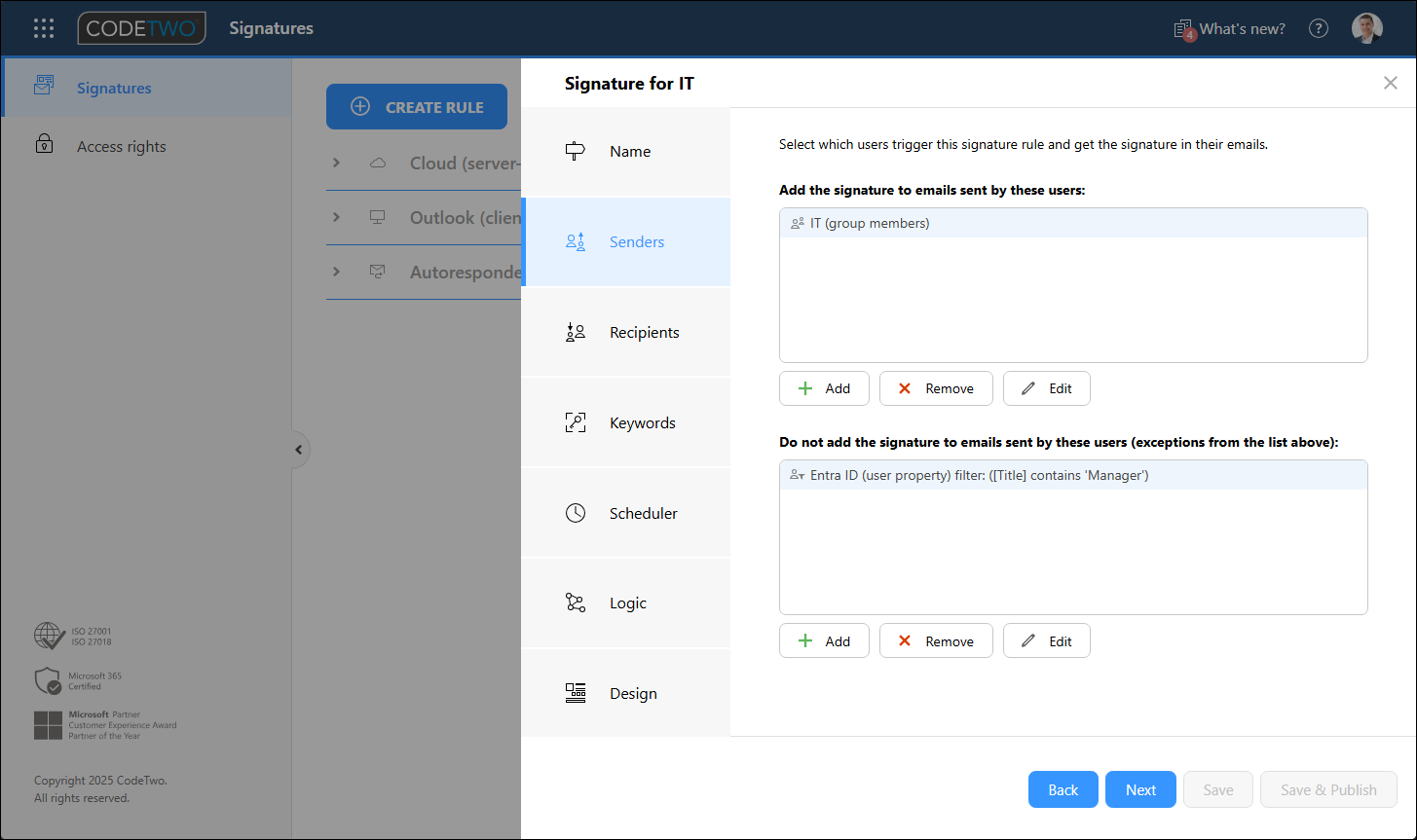Expand the Autoresponder rules group

point(336,272)
